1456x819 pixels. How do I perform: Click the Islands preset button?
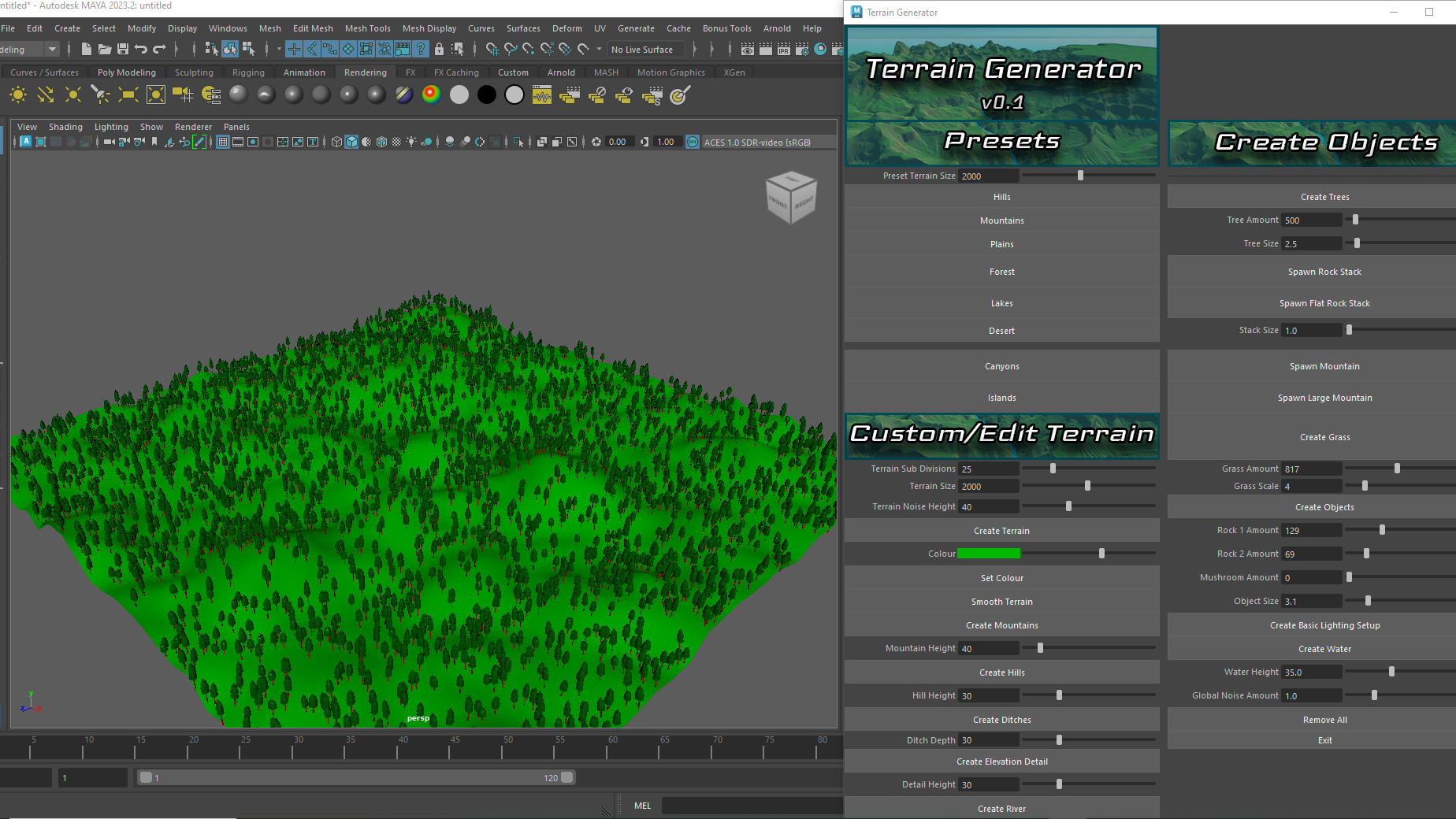[1001, 398]
